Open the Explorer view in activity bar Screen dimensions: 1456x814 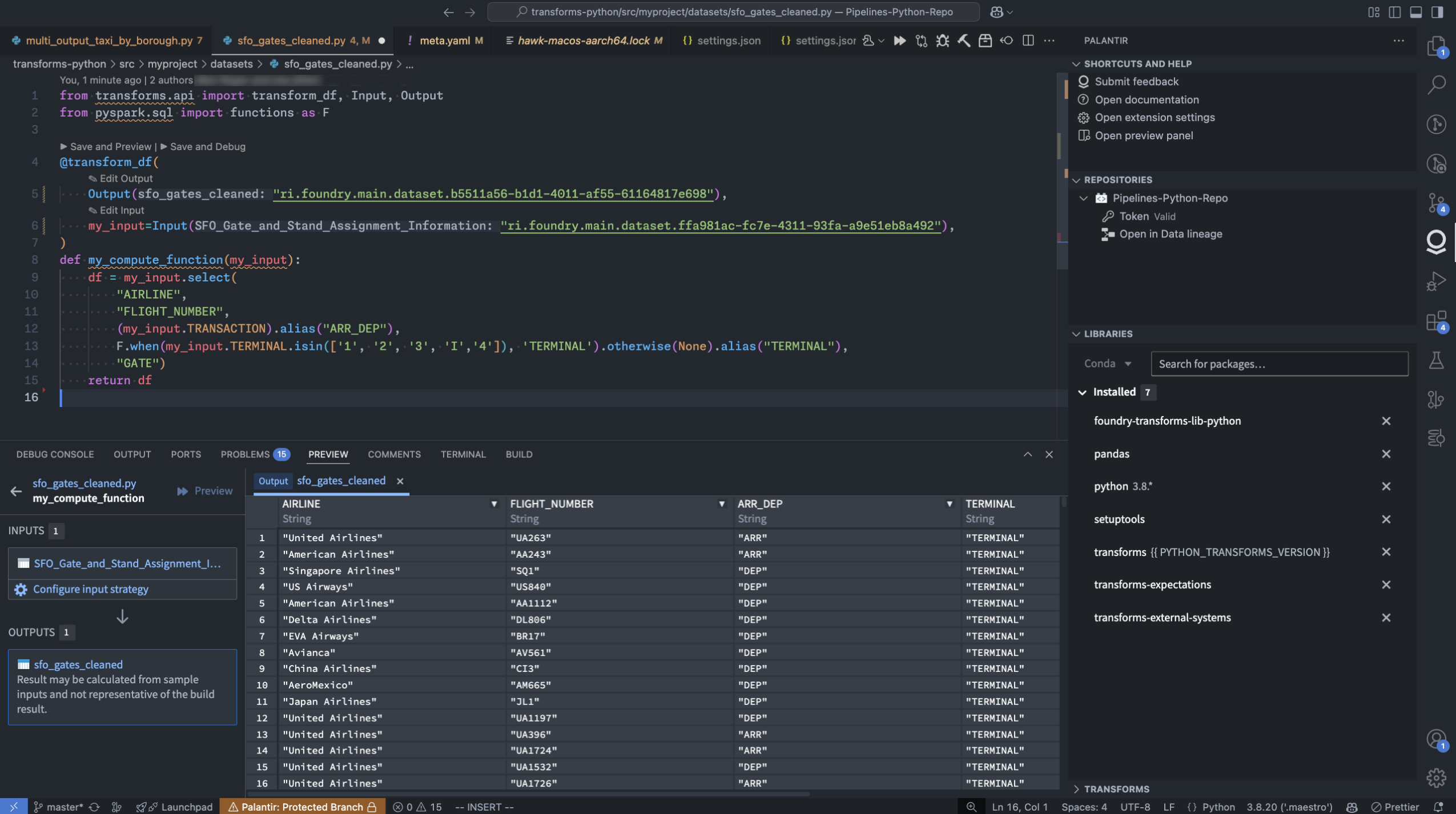coord(1436,46)
